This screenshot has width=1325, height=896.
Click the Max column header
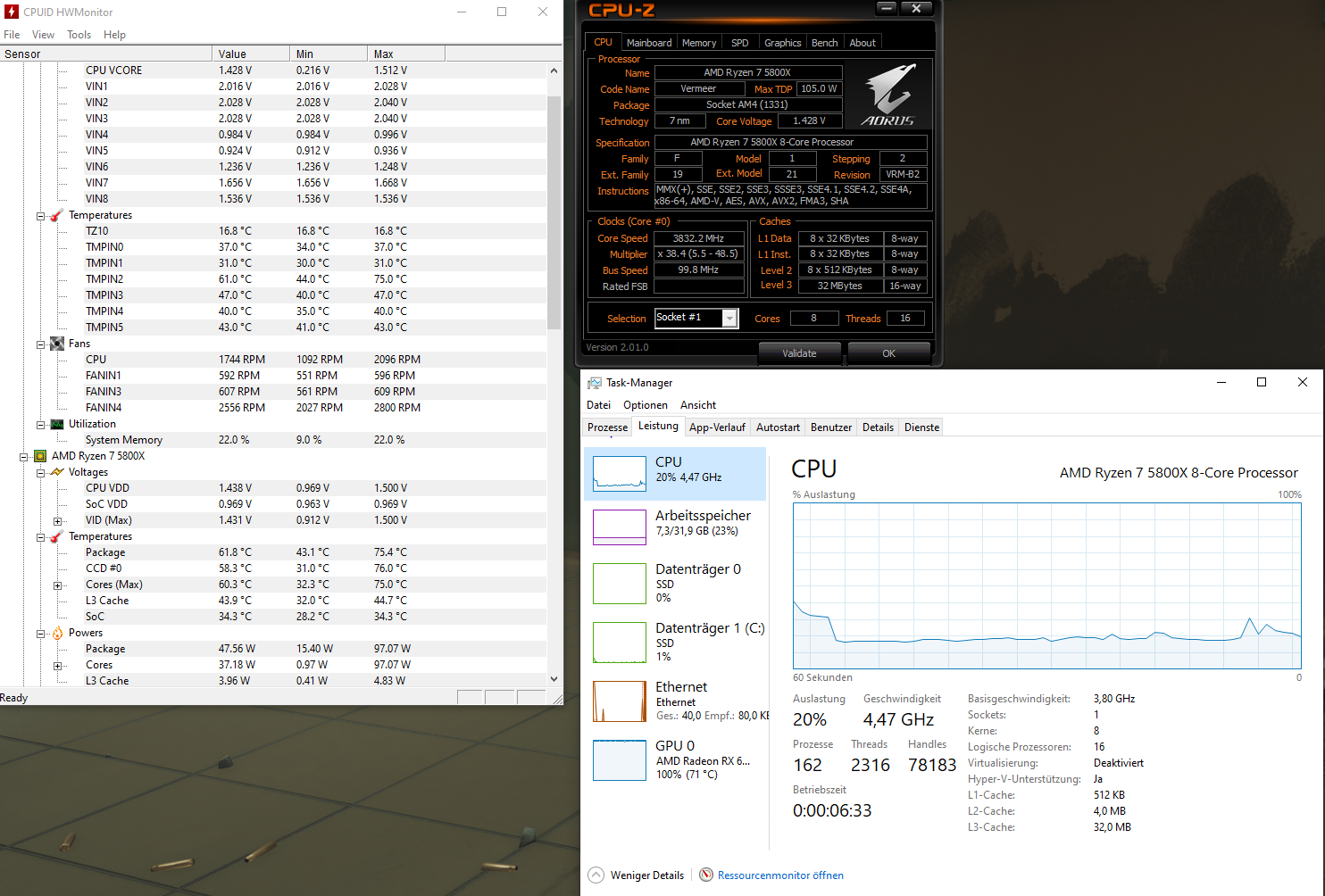407,54
